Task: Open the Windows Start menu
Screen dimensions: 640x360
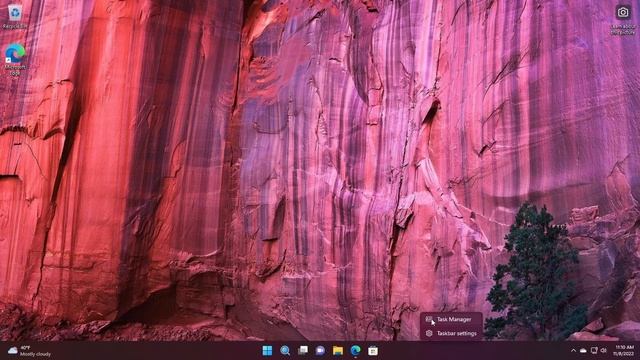Action: click(x=267, y=351)
